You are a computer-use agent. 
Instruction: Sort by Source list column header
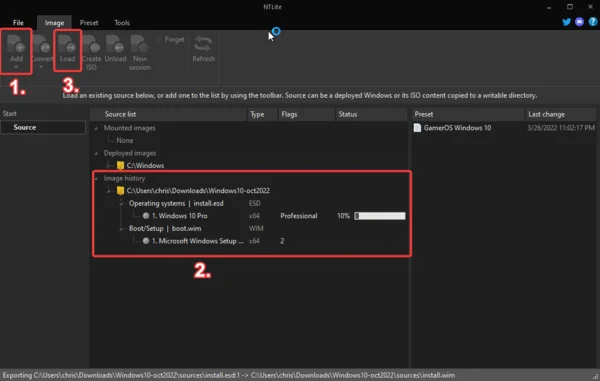pyautogui.click(x=168, y=114)
